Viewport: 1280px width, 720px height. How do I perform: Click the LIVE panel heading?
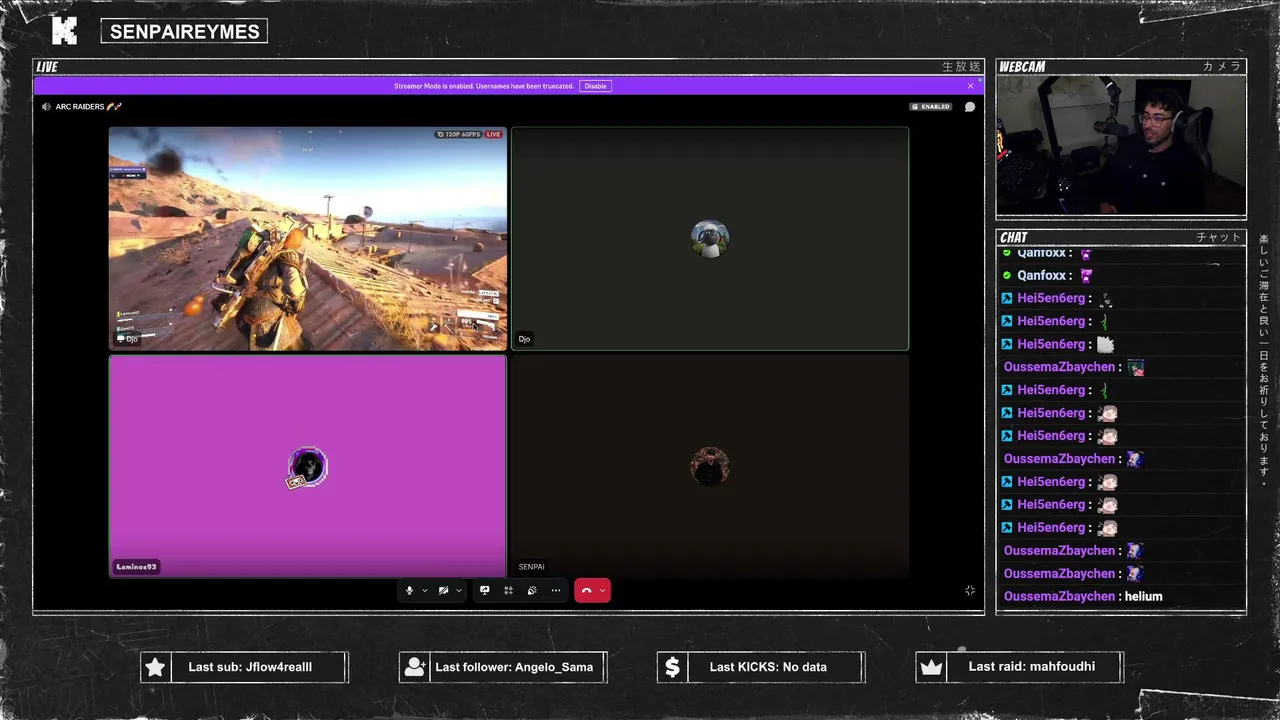(x=47, y=67)
